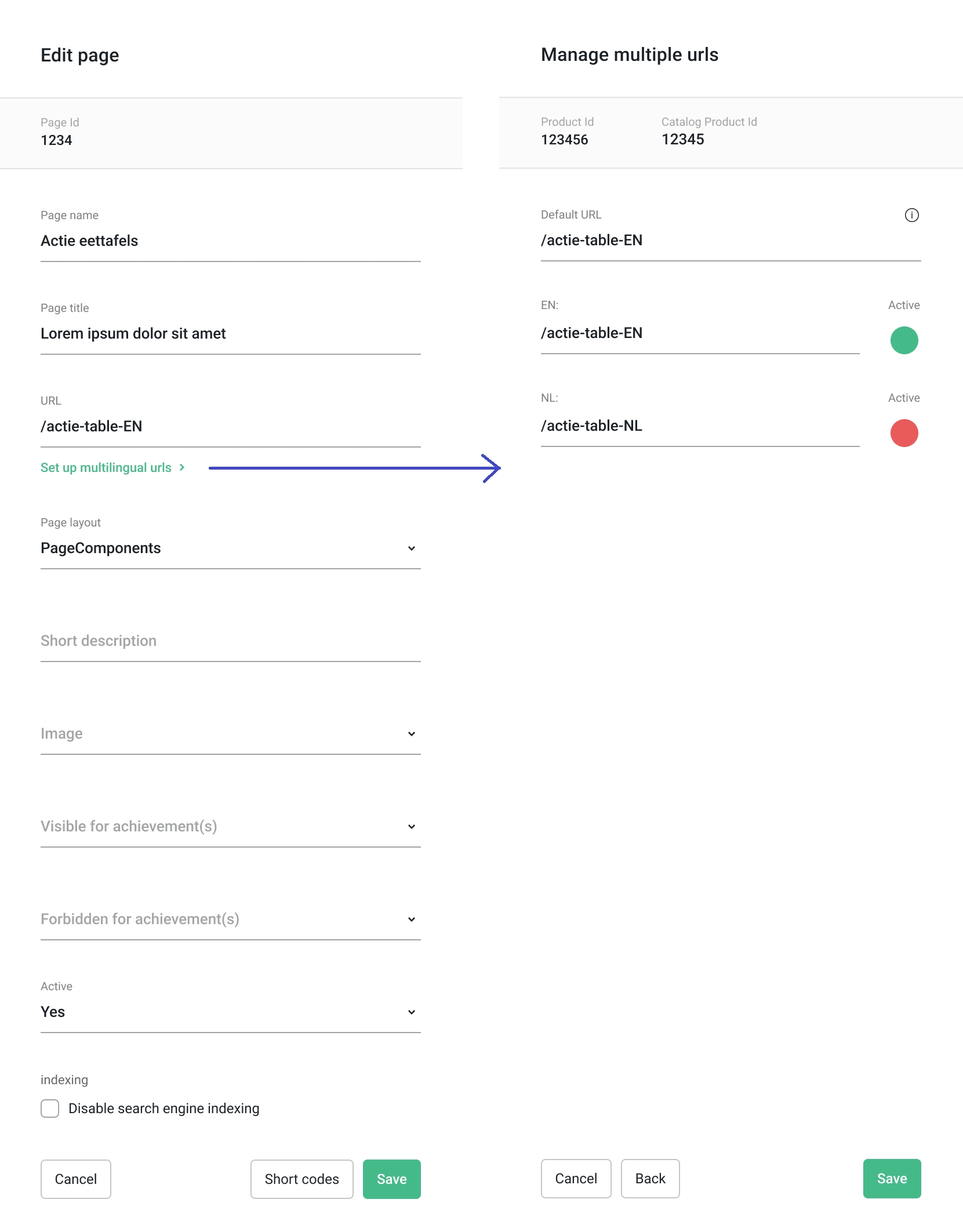This screenshot has height=1232, width=963.
Task: Edit the NL url input field
Action: tap(699, 426)
